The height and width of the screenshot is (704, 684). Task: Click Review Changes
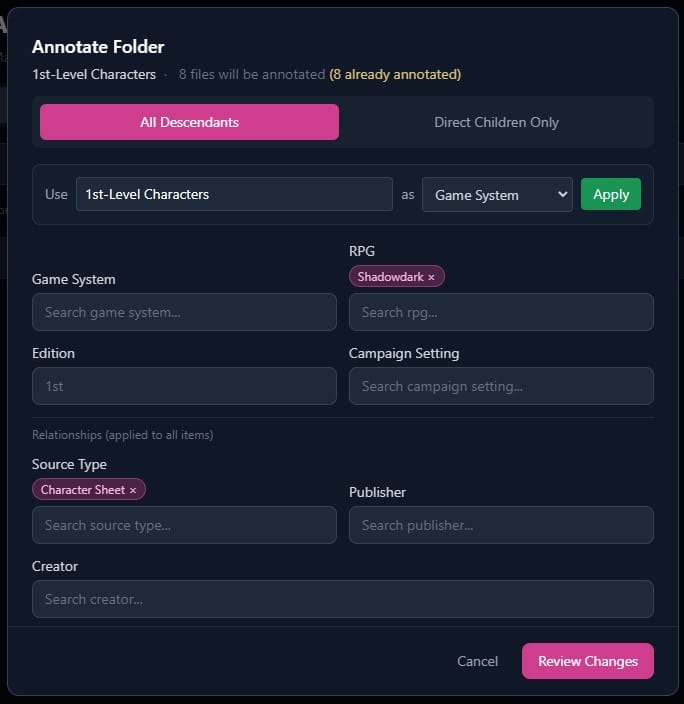pos(587,661)
